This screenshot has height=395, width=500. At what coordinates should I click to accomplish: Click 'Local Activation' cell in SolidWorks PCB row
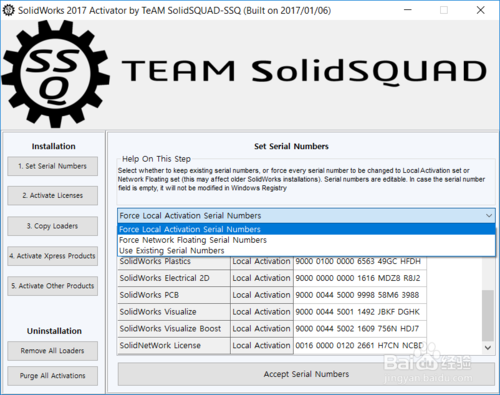(262, 295)
